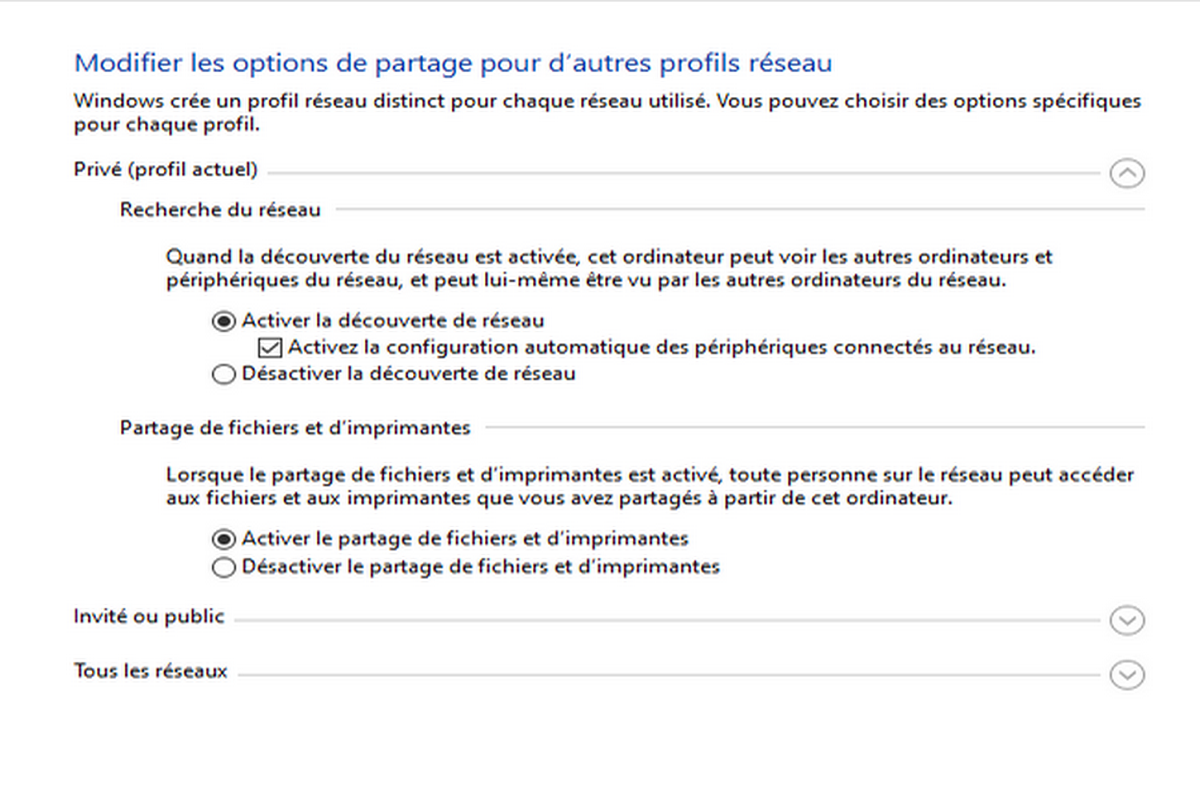Select the Activer la découverte de réseau radio button
The height and width of the screenshot is (800, 1200).
point(223,321)
